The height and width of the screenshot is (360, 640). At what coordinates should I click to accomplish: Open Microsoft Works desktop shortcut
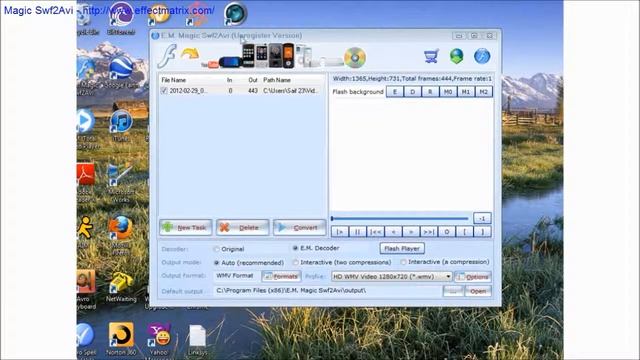120,183
